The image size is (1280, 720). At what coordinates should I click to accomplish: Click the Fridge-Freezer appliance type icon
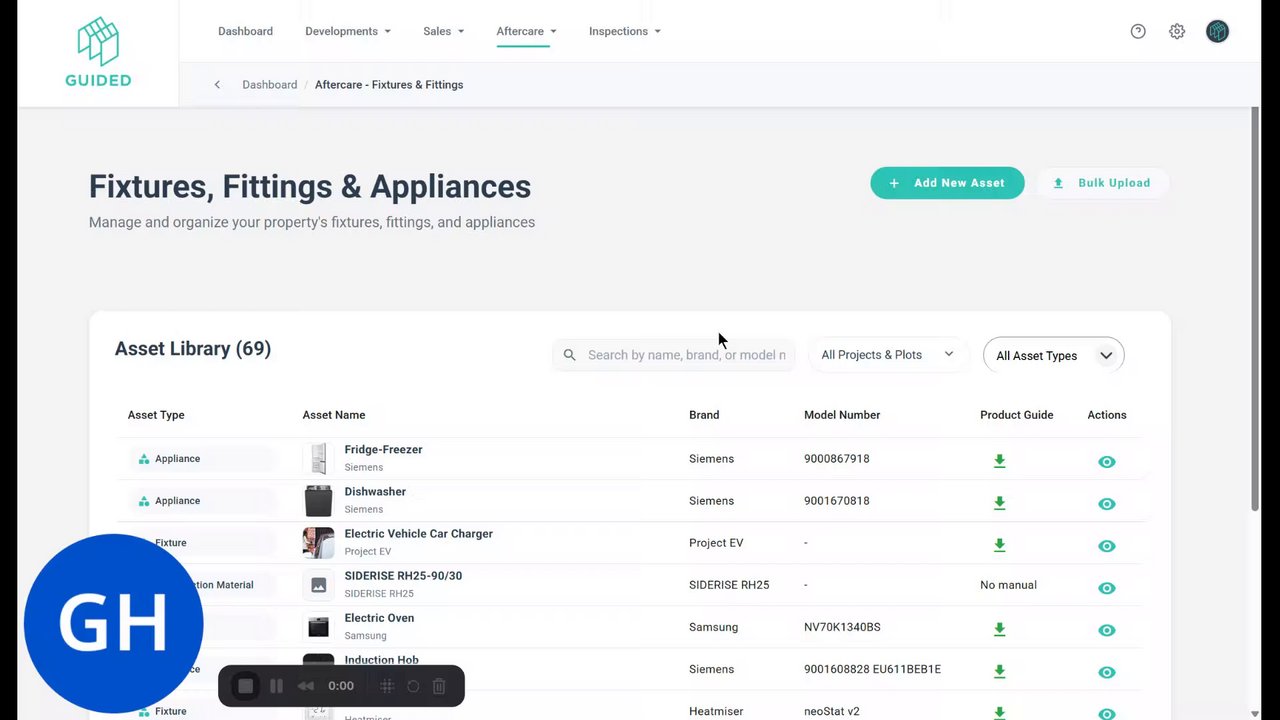coord(144,459)
